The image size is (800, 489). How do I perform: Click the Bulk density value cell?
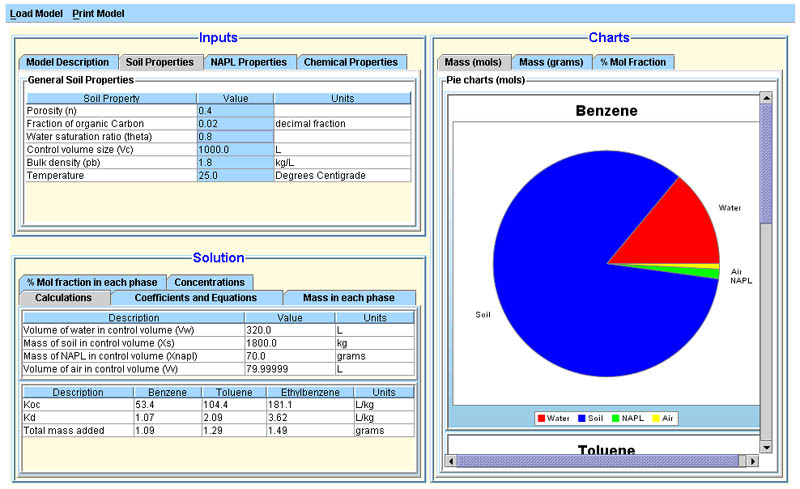point(235,162)
